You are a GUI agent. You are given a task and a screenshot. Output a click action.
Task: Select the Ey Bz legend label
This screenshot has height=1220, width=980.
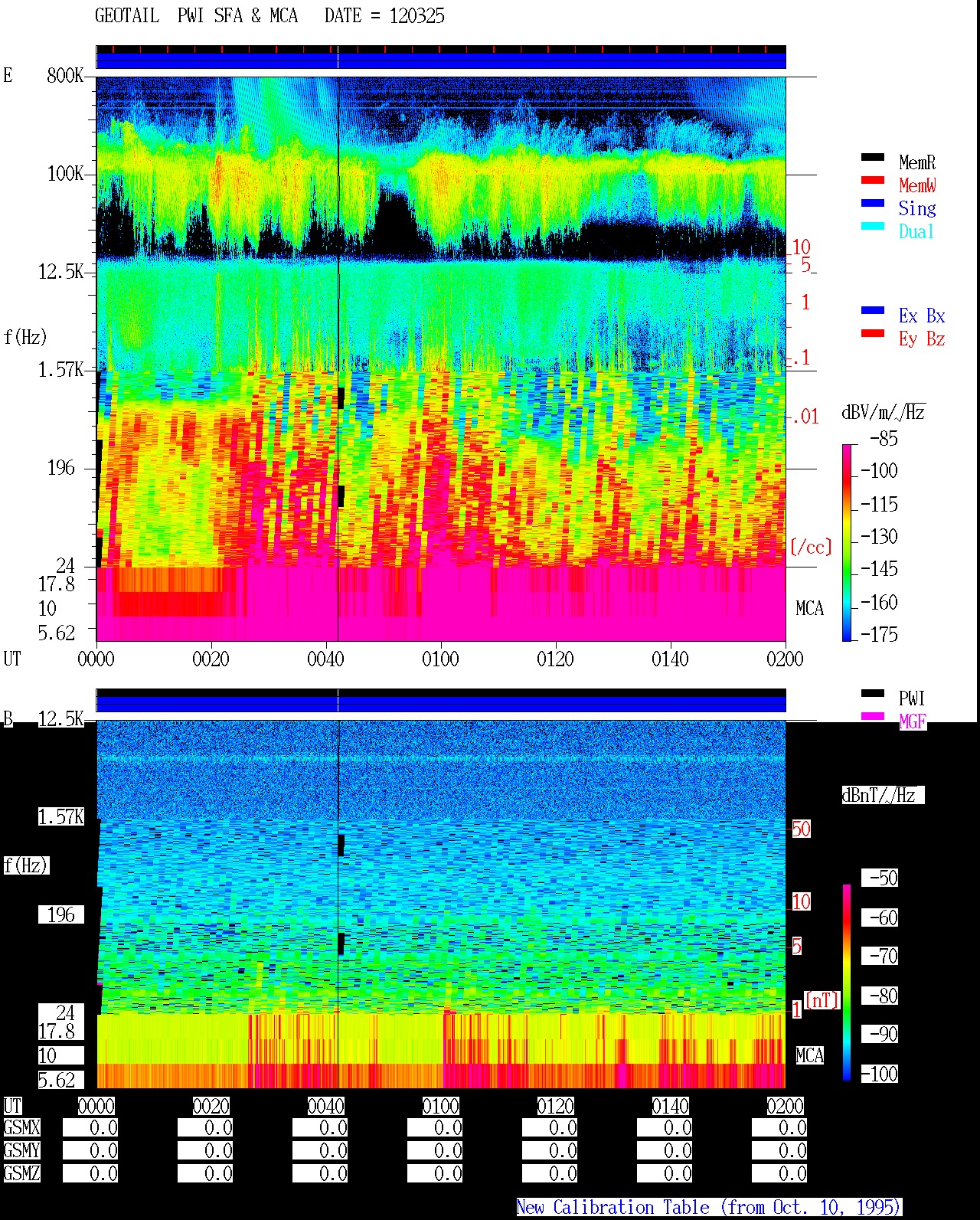click(922, 339)
